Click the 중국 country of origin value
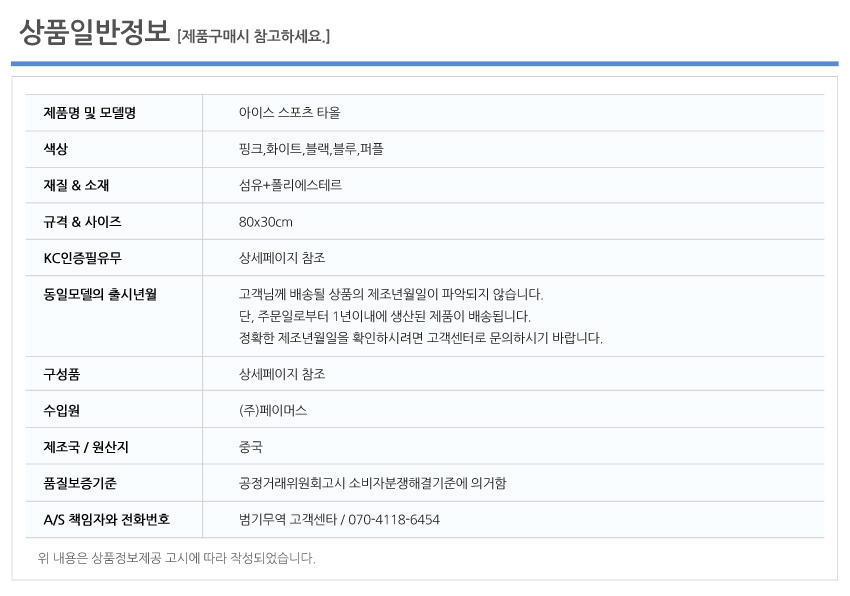 pos(250,447)
